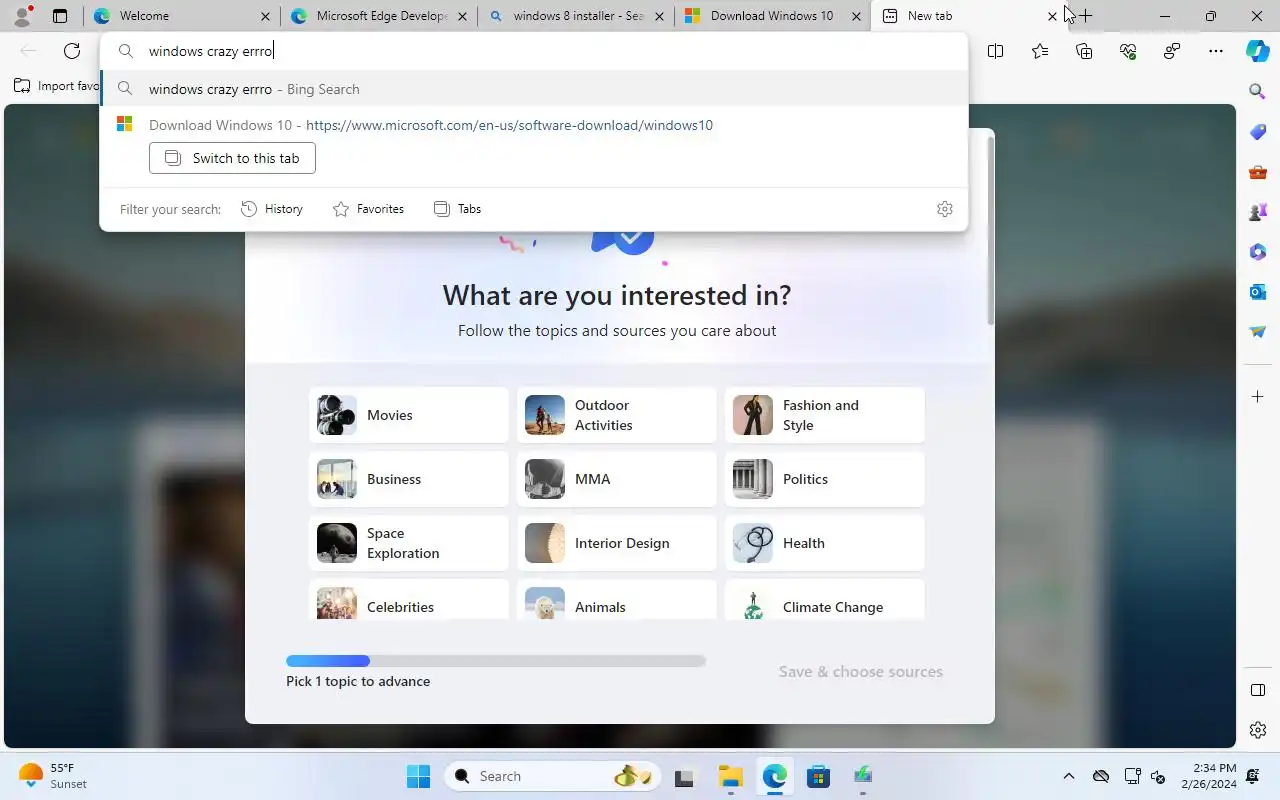
Task: Filter search by Tabs
Action: [x=457, y=209]
